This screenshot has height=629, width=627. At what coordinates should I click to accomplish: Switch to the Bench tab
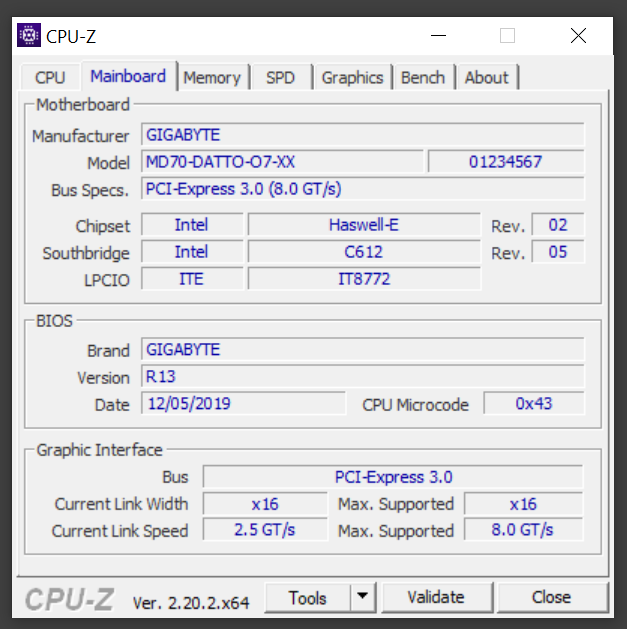pyautogui.click(x=423, y=77)
